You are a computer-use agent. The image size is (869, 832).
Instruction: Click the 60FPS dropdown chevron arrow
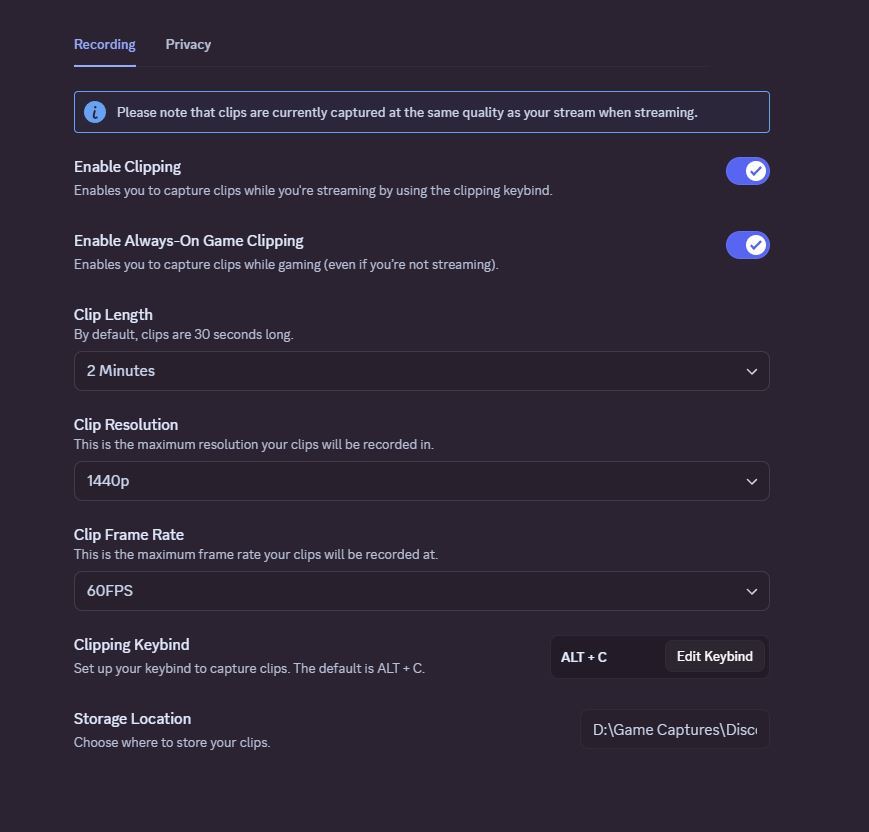[x=752, y=591]
